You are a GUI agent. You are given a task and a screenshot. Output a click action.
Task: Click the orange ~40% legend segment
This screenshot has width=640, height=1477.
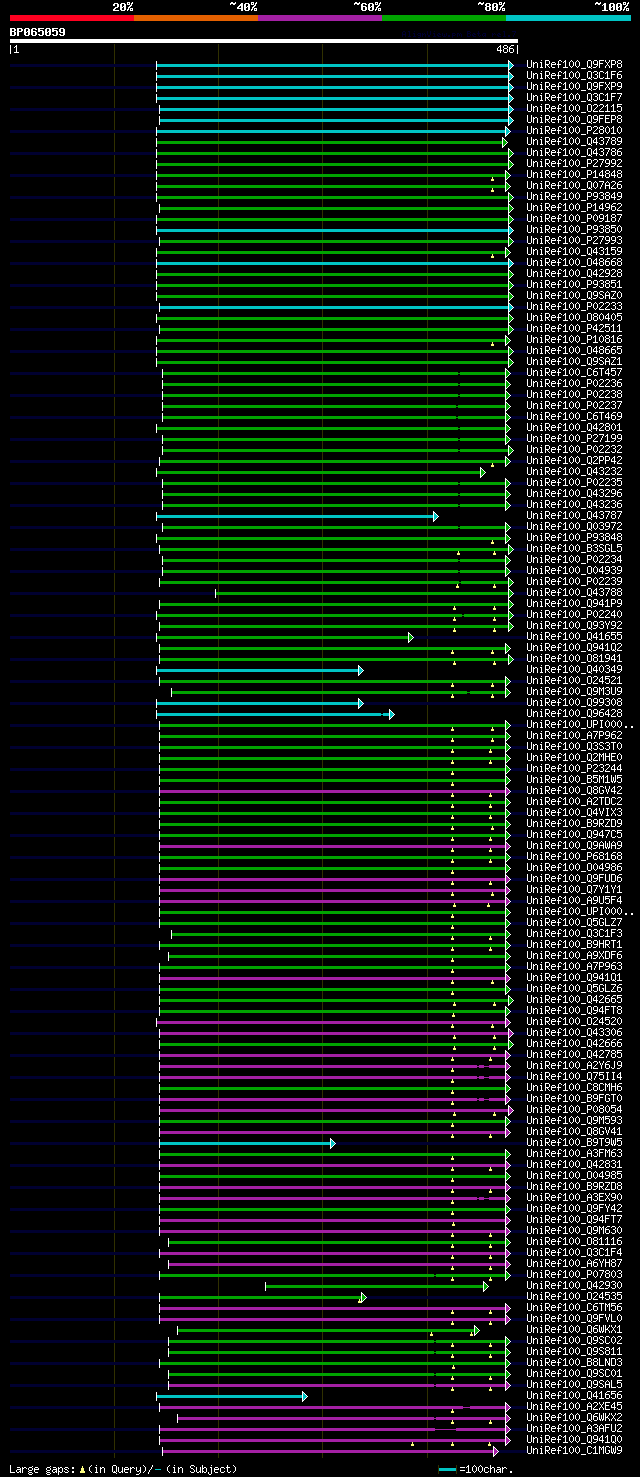[196, 18]
